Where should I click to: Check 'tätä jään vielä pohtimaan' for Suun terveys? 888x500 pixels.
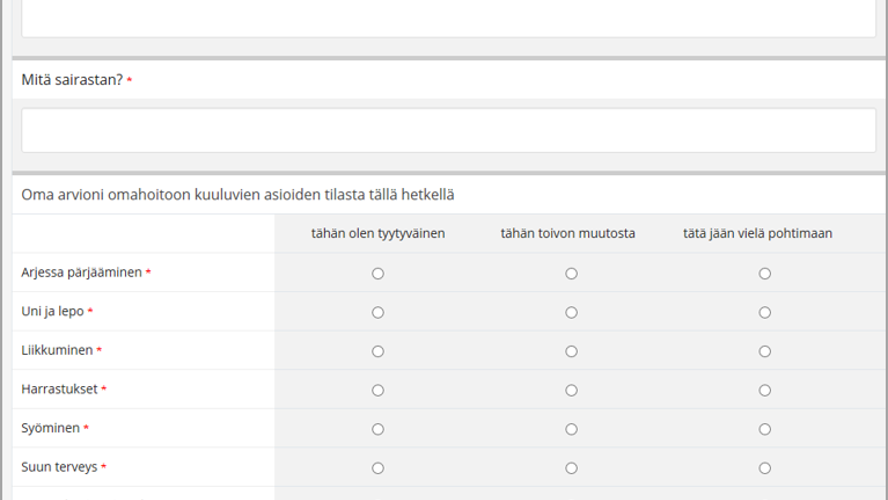[x=765, y=468]
